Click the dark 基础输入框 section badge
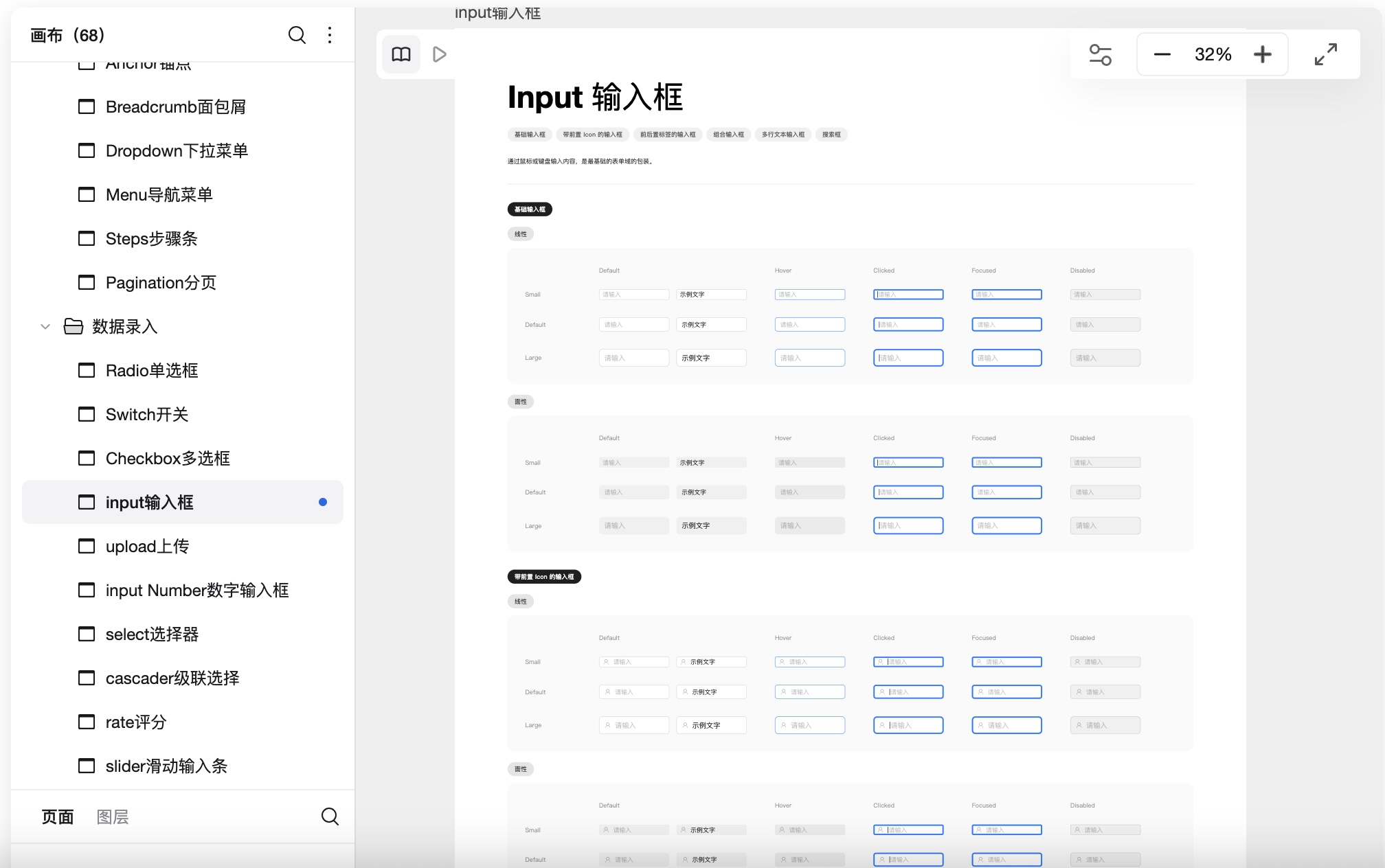The height and width of the screenshot is (868, 1385). pos(530,209)
